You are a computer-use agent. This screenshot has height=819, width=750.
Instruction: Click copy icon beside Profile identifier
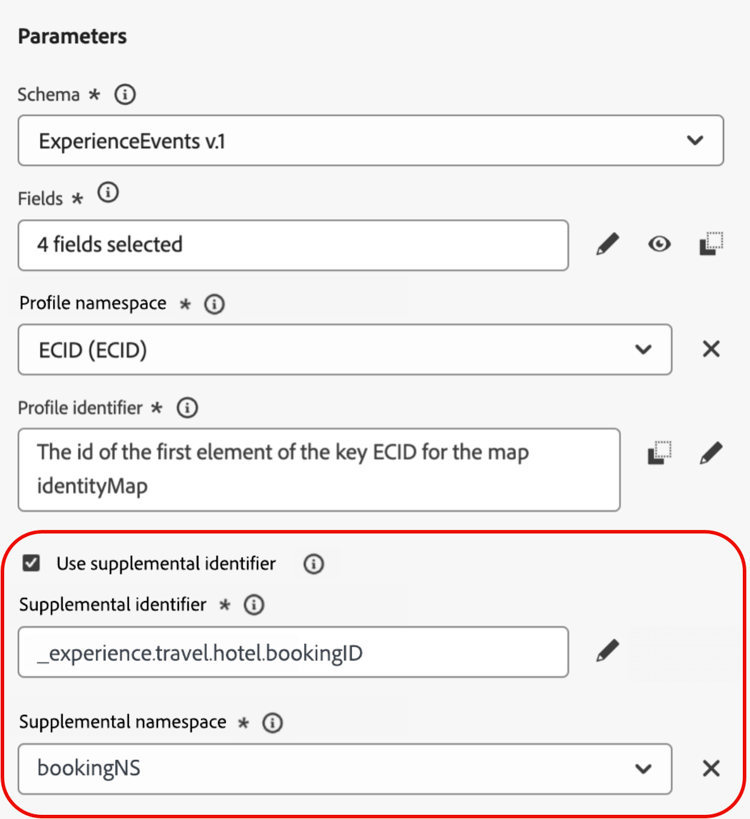pyautogui.click(x=659, y=453)
